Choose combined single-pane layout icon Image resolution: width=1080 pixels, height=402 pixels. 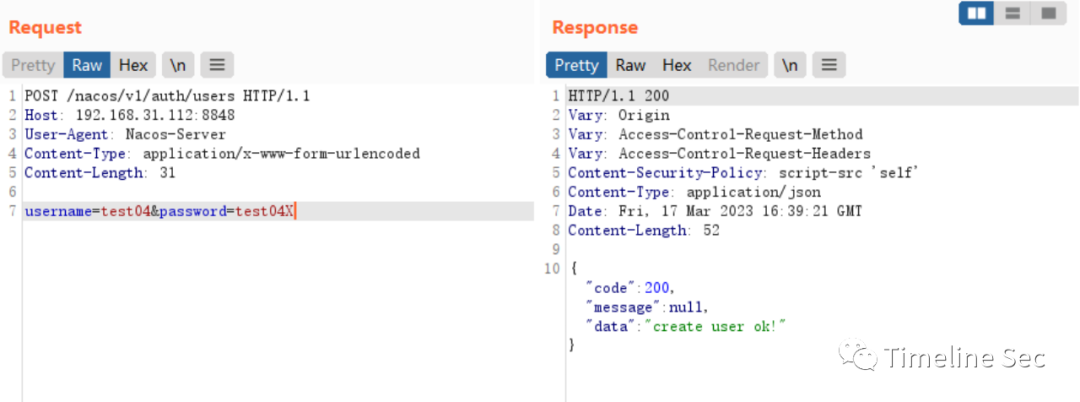coord(1048,13)
